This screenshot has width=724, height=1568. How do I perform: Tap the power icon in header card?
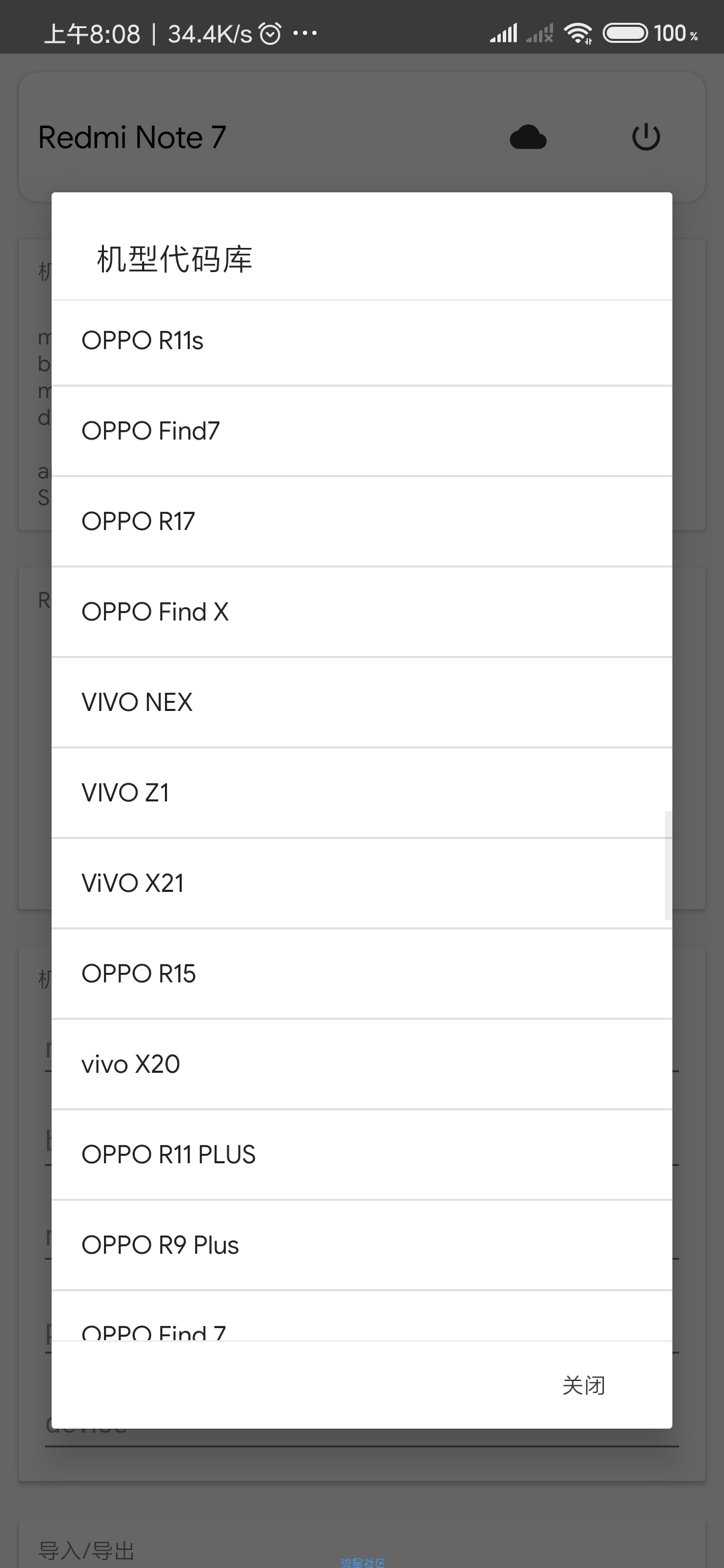[646, 137]
